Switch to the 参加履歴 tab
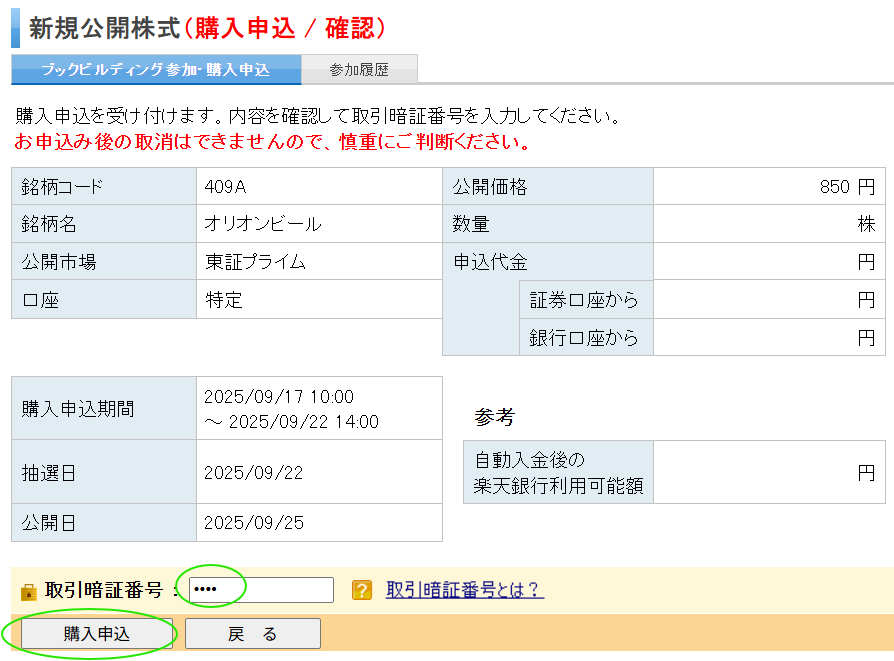This screenshot has width=894, height=661. click(359, 70)
